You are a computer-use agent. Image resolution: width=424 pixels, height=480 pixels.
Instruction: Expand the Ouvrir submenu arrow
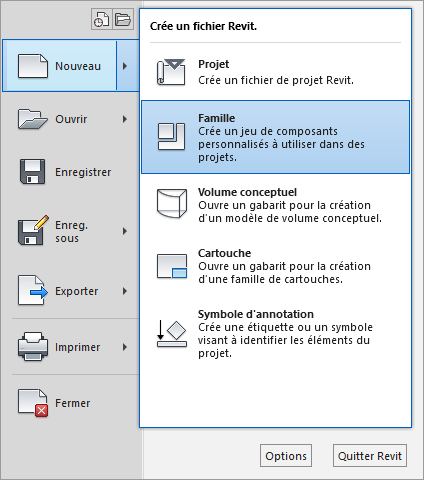[x=125, y=119]
